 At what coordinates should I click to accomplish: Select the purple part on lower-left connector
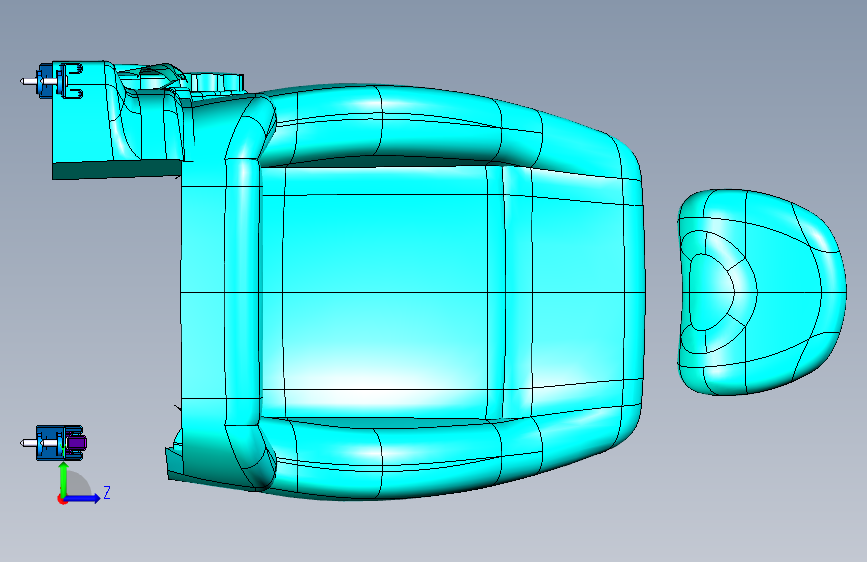[77, 444]
